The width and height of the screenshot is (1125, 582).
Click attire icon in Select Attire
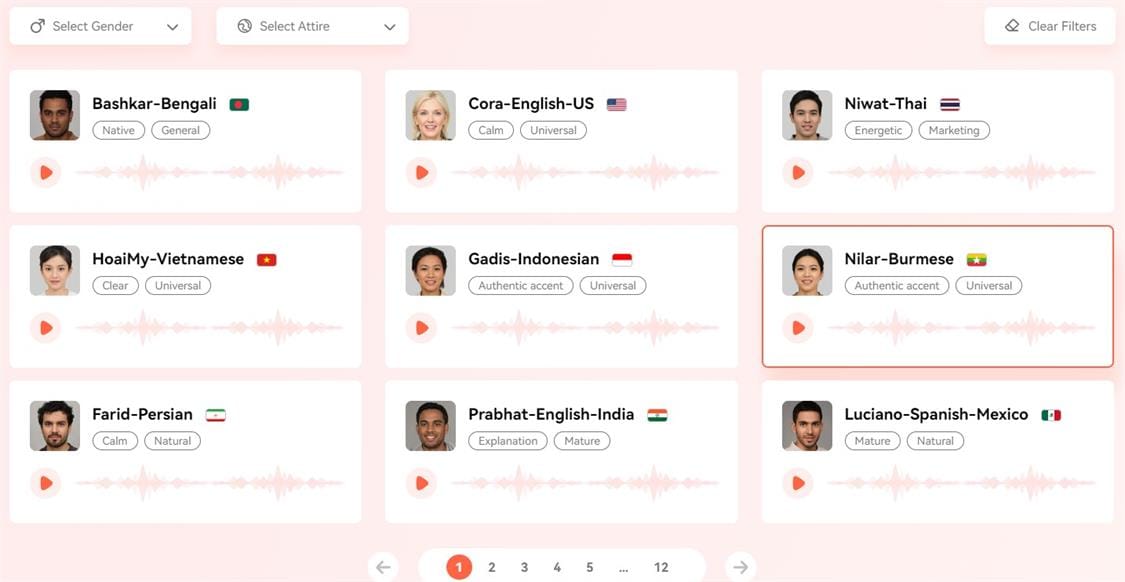(x=245, y=27)
